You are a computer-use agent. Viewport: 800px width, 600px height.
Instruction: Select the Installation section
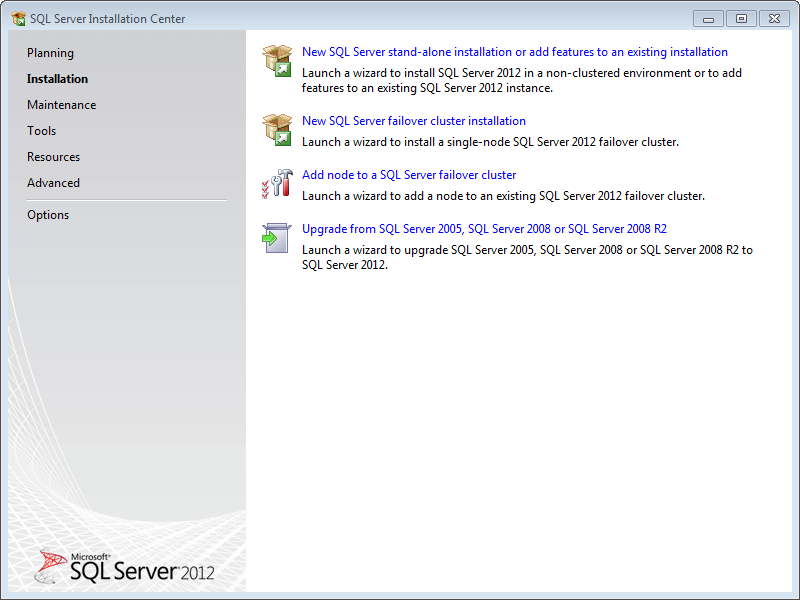point(57,79)
